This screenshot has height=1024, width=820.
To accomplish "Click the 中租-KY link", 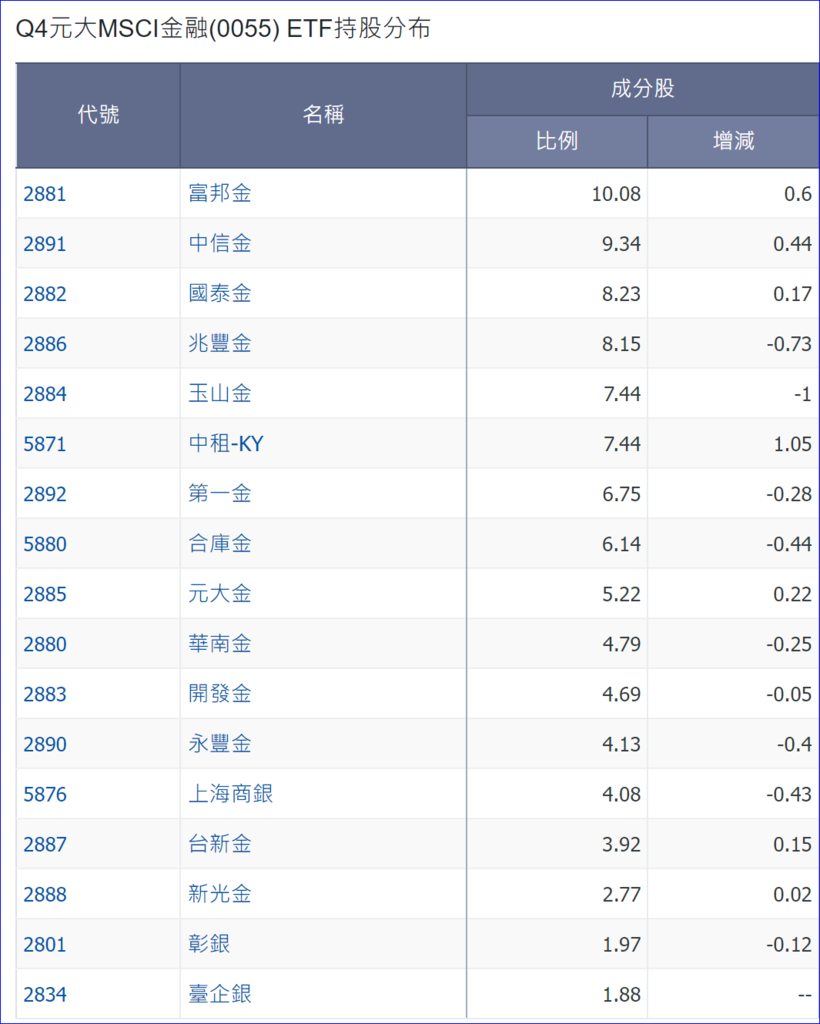I will (226, 444).
